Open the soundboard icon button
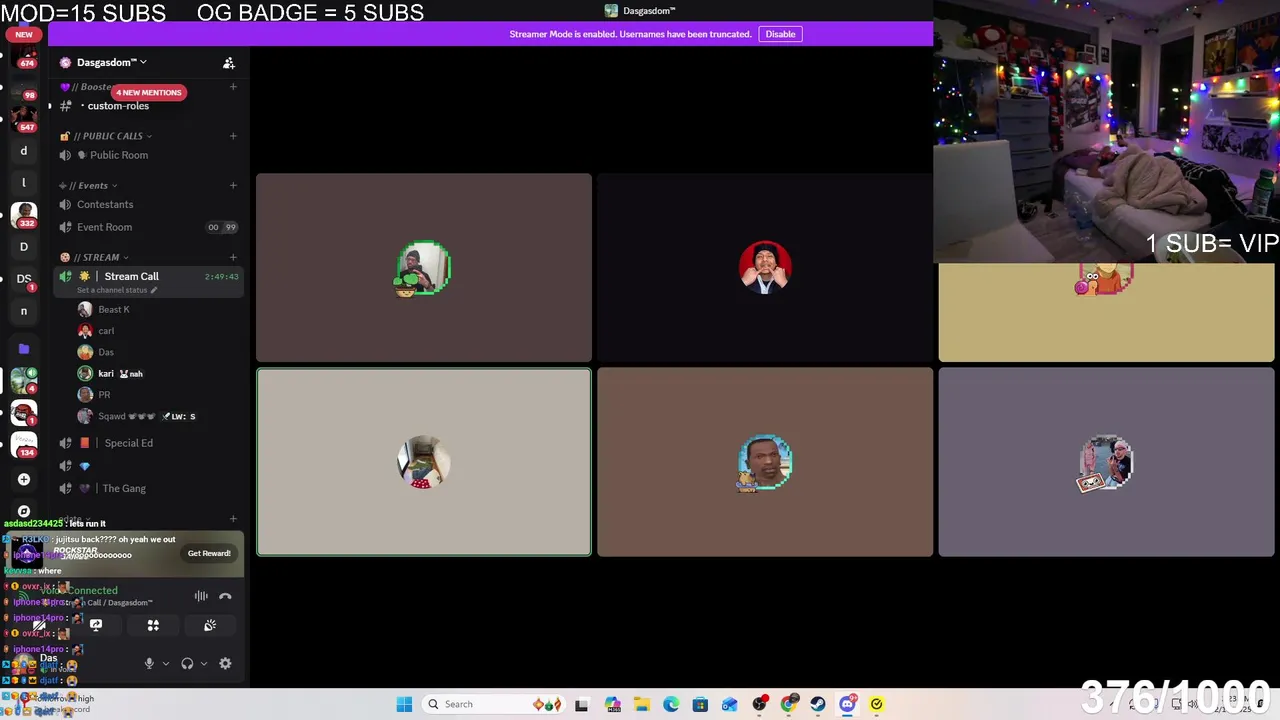1280x720 pixels. point(210,625)
